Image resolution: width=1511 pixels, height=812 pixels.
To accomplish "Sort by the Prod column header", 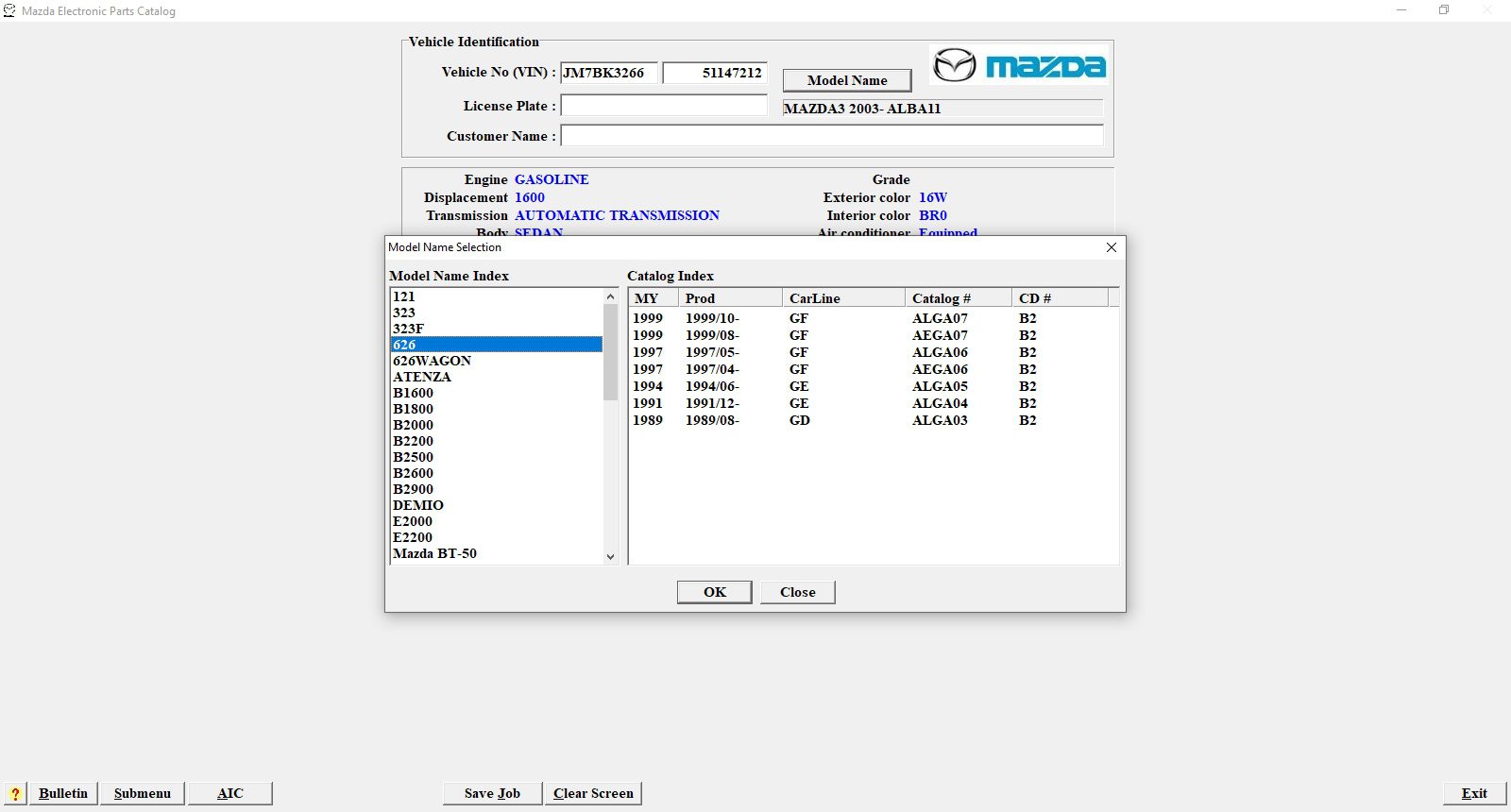I will click(x=730, y=298).
